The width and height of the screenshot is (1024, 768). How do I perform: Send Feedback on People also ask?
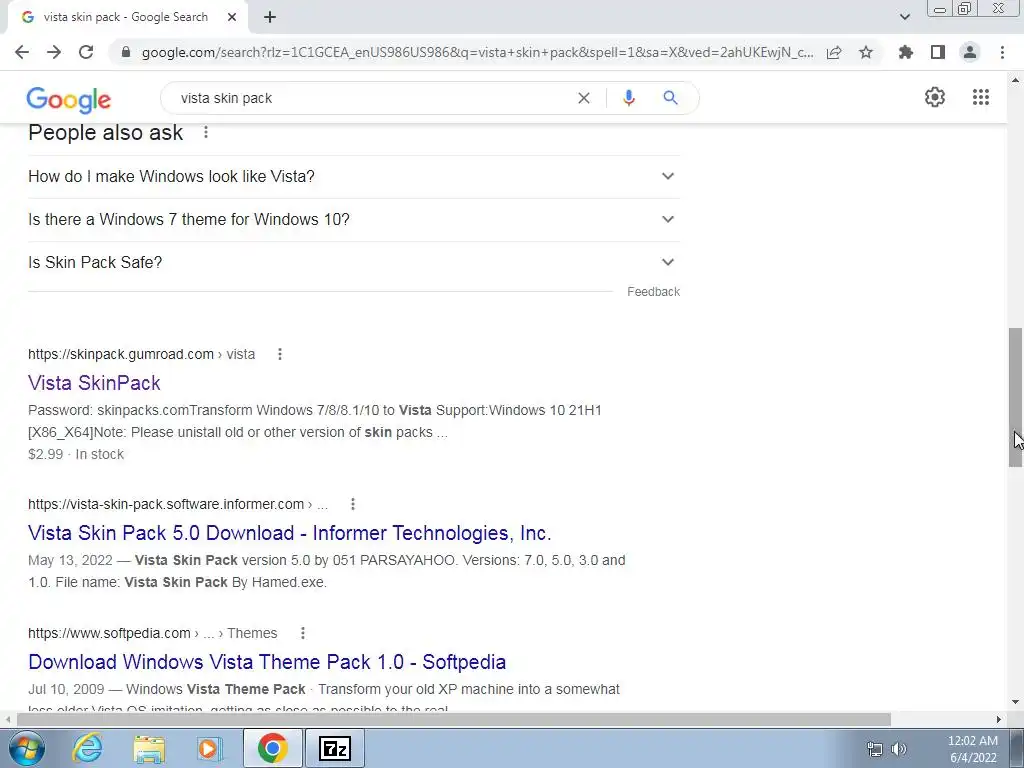pos(653,292)
